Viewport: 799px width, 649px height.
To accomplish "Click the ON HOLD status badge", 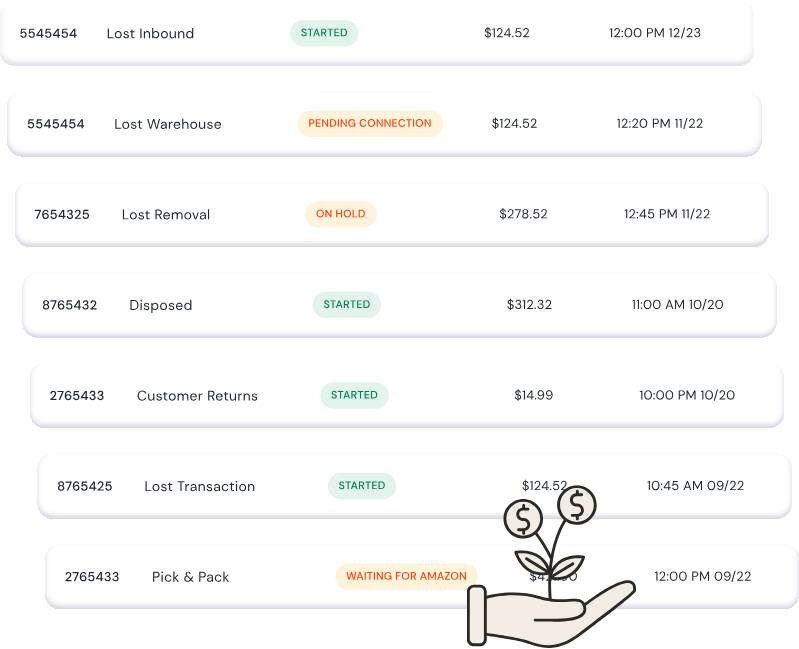I will click(x=340, y=214).
